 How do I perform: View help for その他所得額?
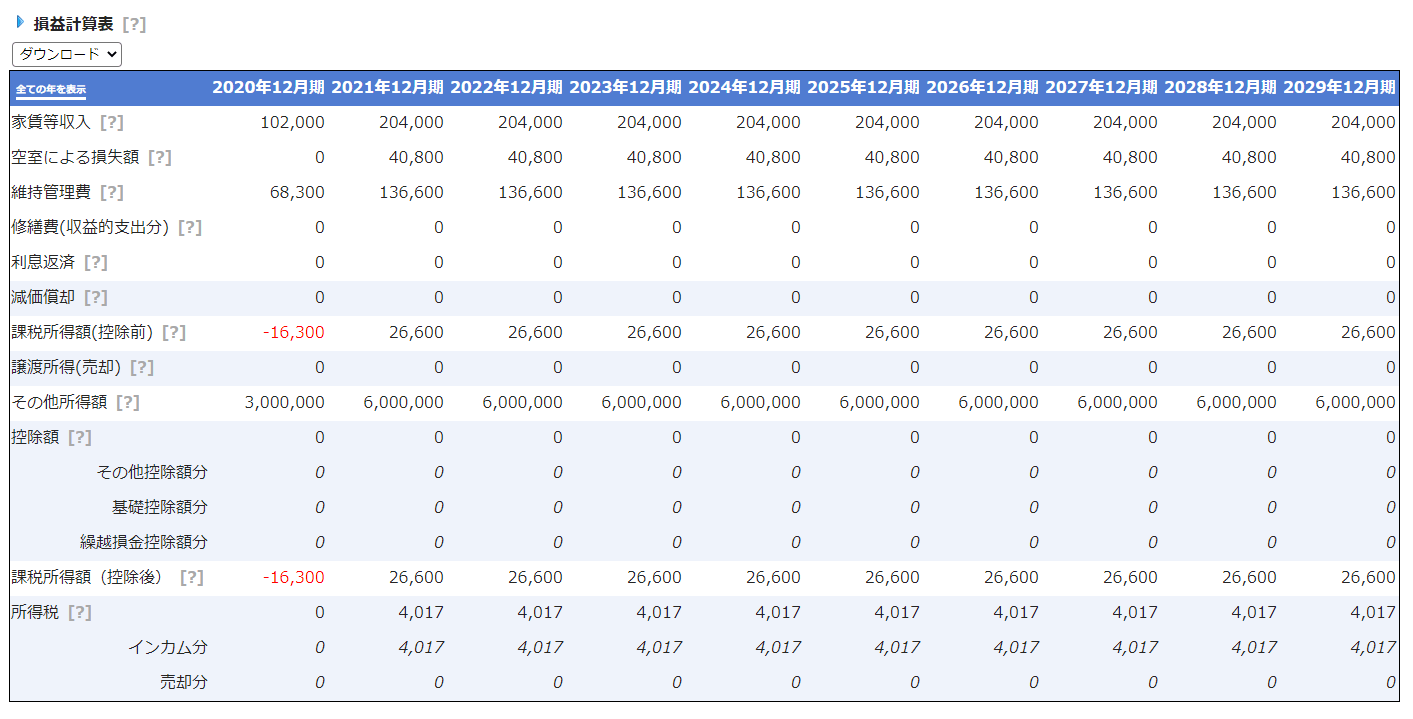[x=127, y=402]
